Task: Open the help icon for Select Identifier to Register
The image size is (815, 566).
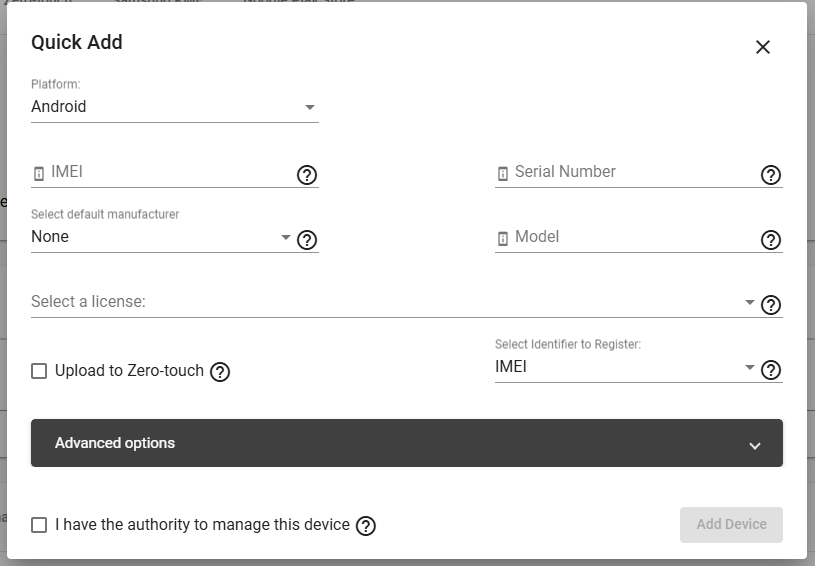Action: point(770,370)
